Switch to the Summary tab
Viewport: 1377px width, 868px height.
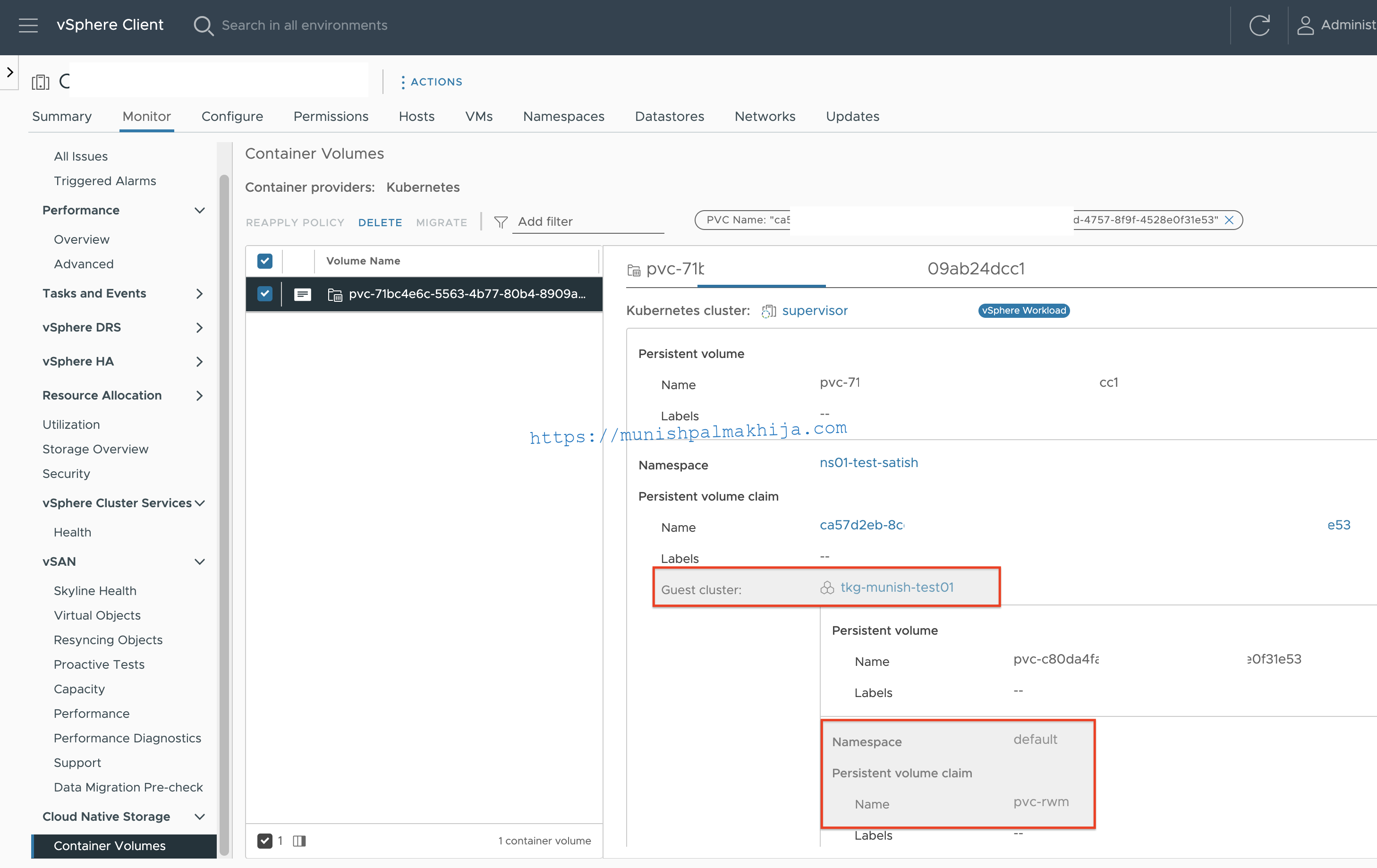62,117
